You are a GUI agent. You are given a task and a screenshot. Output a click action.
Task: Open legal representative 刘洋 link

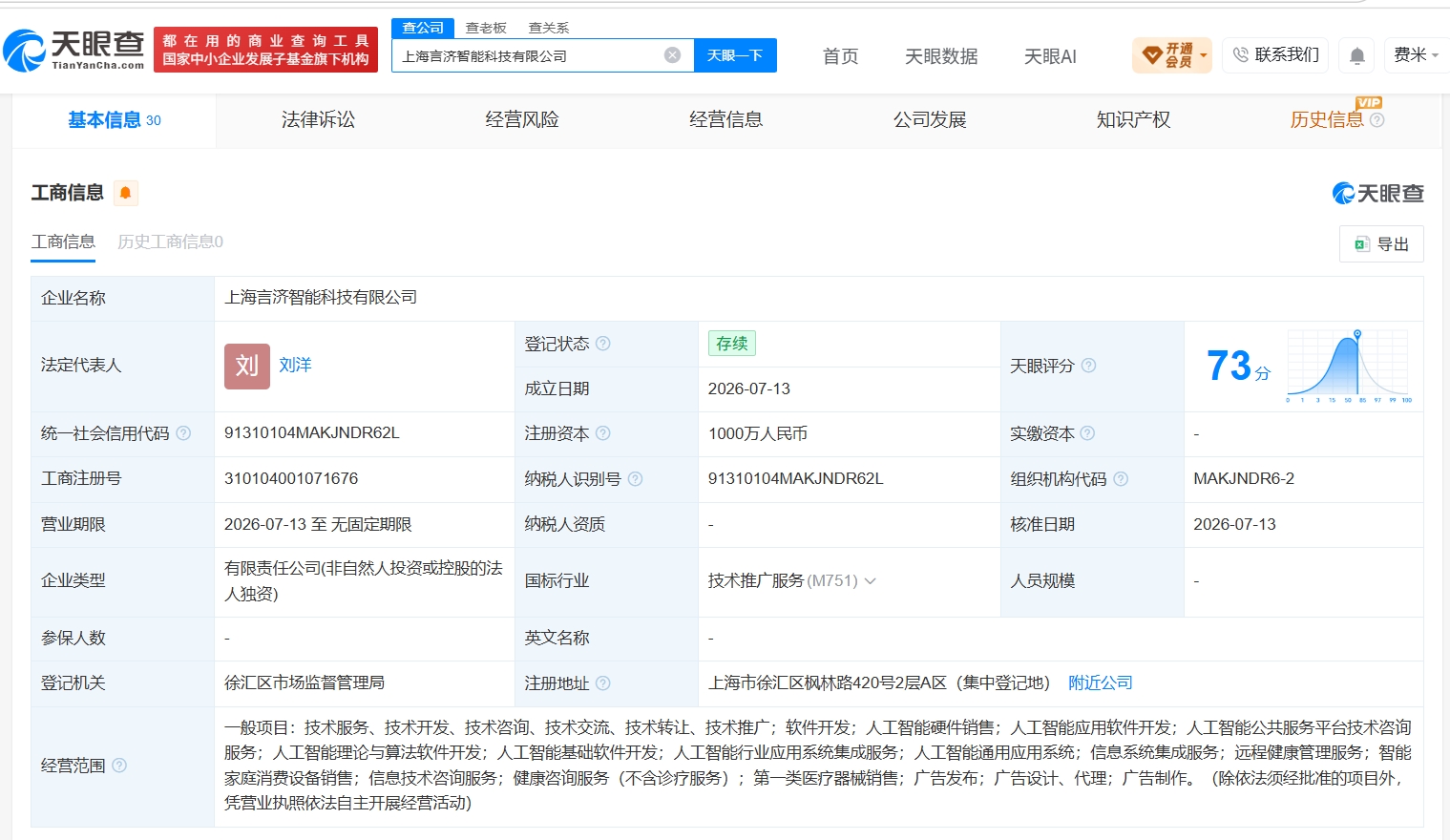coord(295,366)
